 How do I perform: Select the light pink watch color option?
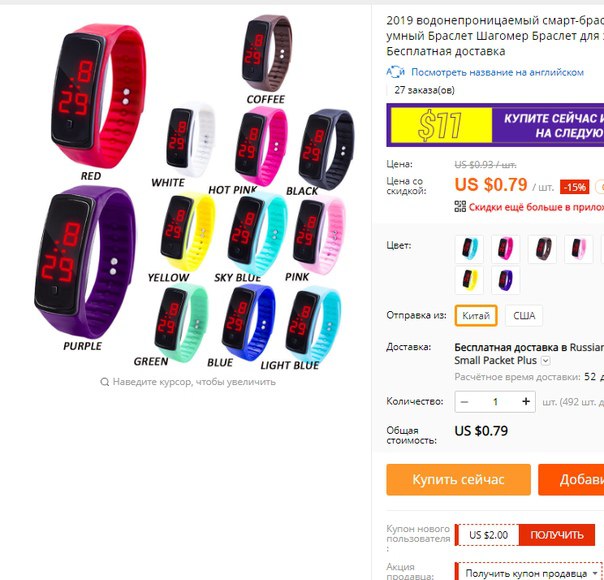578,249
